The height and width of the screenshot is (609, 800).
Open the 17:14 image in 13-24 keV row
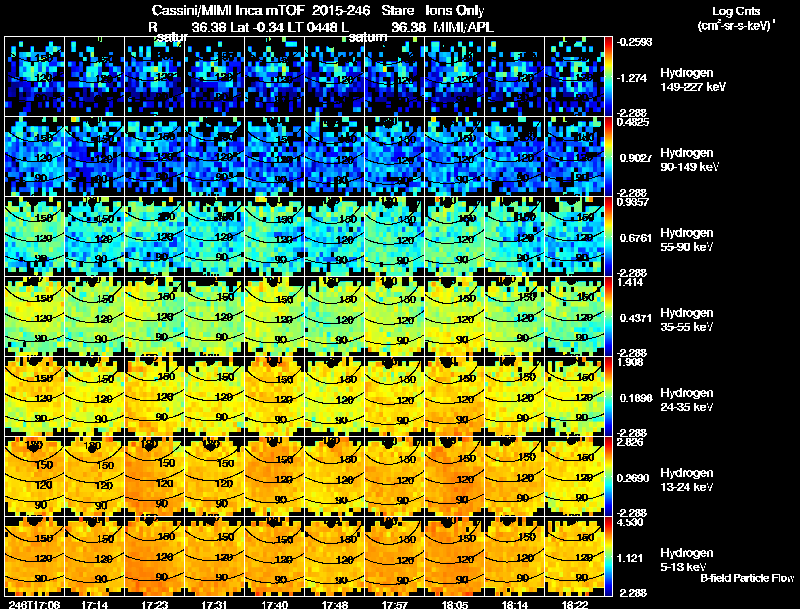point(94,477)
